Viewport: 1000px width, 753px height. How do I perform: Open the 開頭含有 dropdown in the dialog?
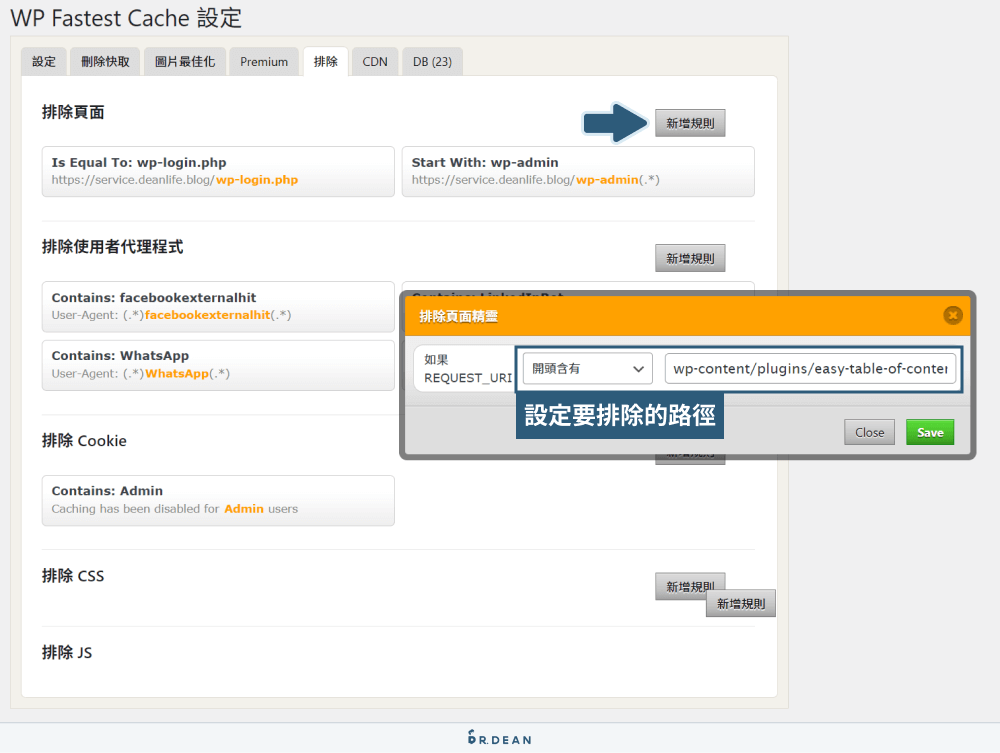(587, 368)
